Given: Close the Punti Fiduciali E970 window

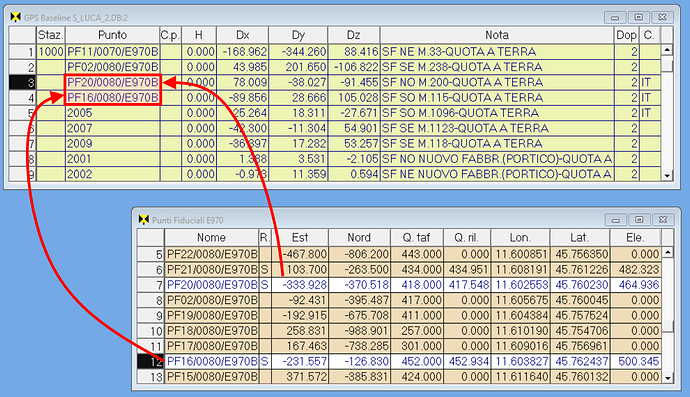Looking at the screenshot, I should (x=663, y=220).
